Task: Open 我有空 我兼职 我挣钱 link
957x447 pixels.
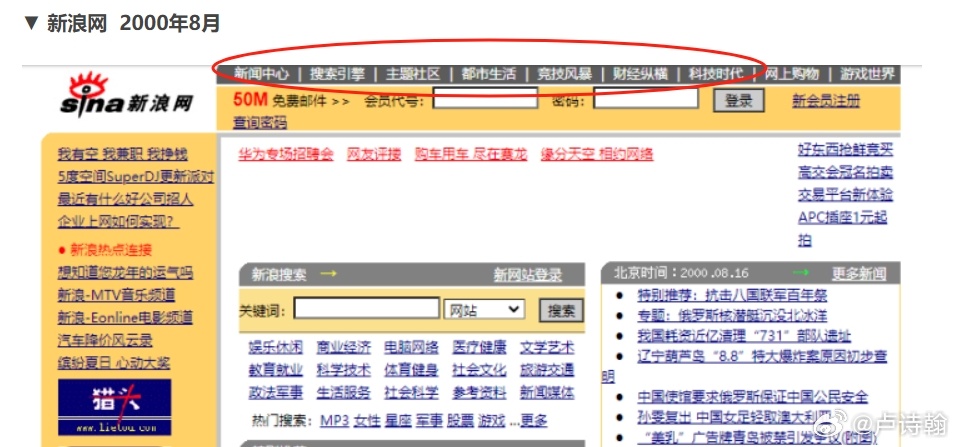Action: pyautogui.click(x=123, y=154)
